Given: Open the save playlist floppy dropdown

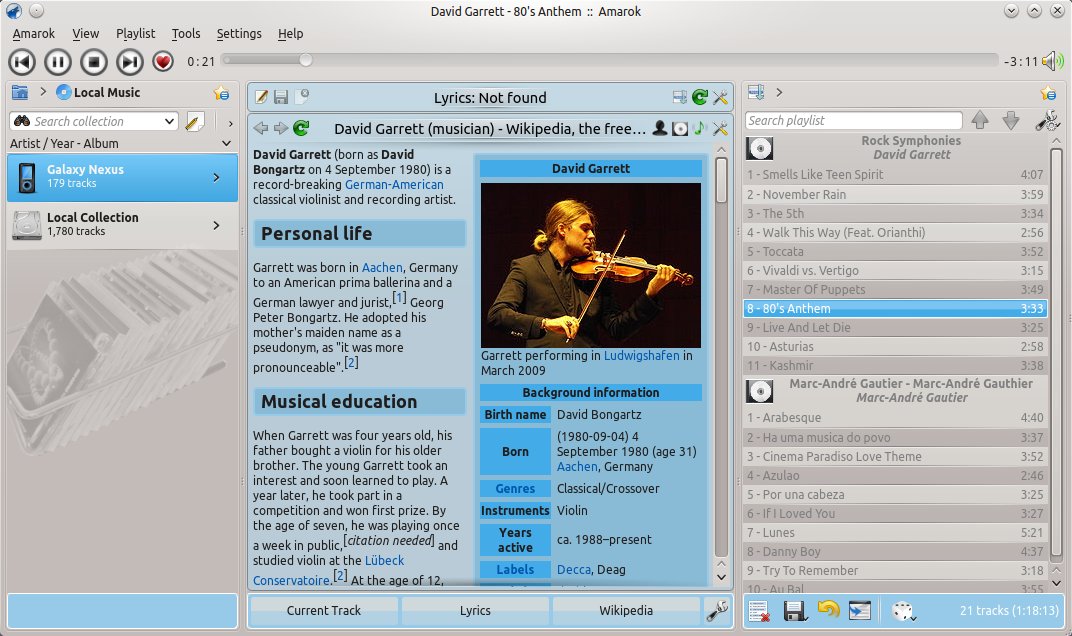Looking at the screenshot, I should pyautogui.click(x=795, y=611).
